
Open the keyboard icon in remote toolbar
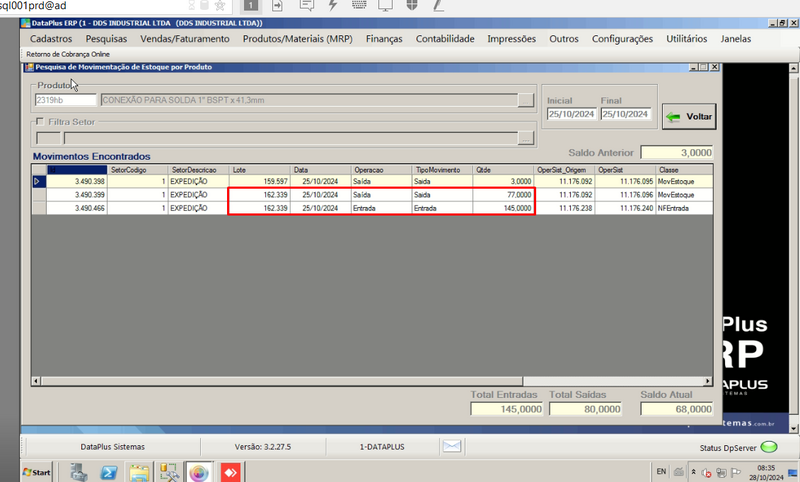point(359,5)
